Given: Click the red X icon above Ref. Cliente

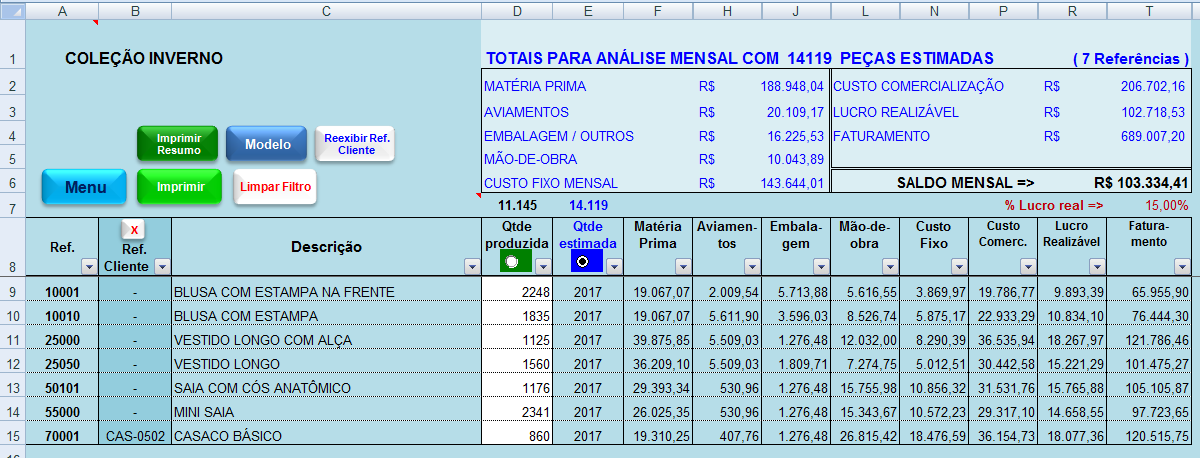Looking at the screenshot, I should tap(134, 230).
